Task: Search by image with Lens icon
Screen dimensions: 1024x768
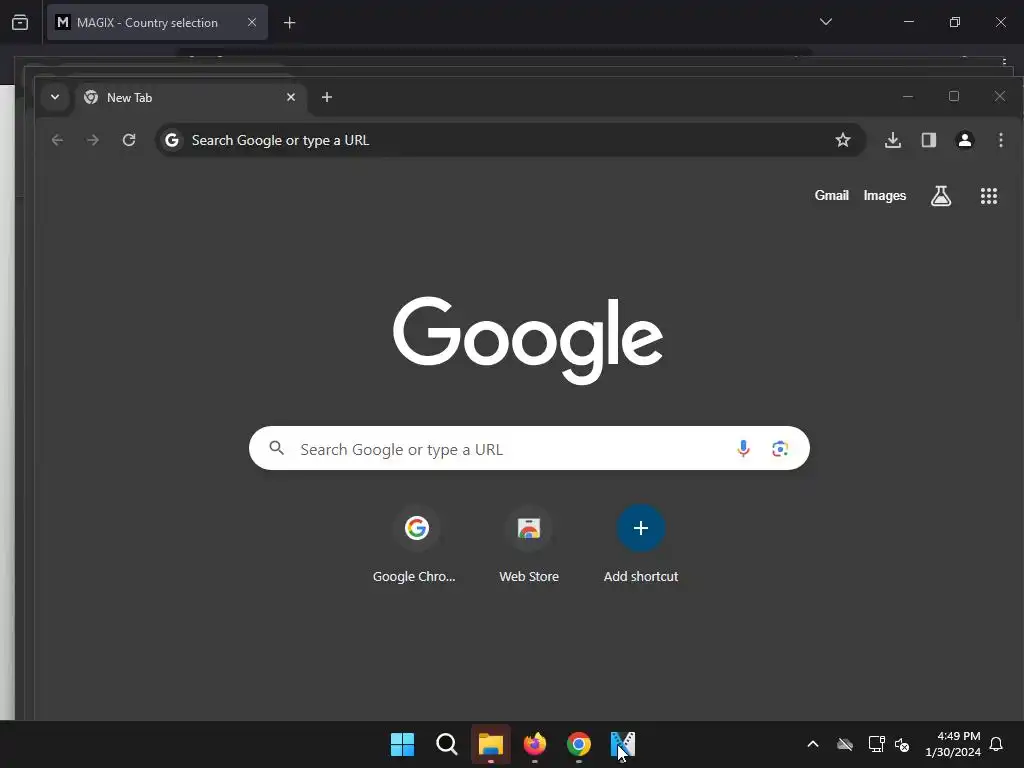Action: point(780,449)
